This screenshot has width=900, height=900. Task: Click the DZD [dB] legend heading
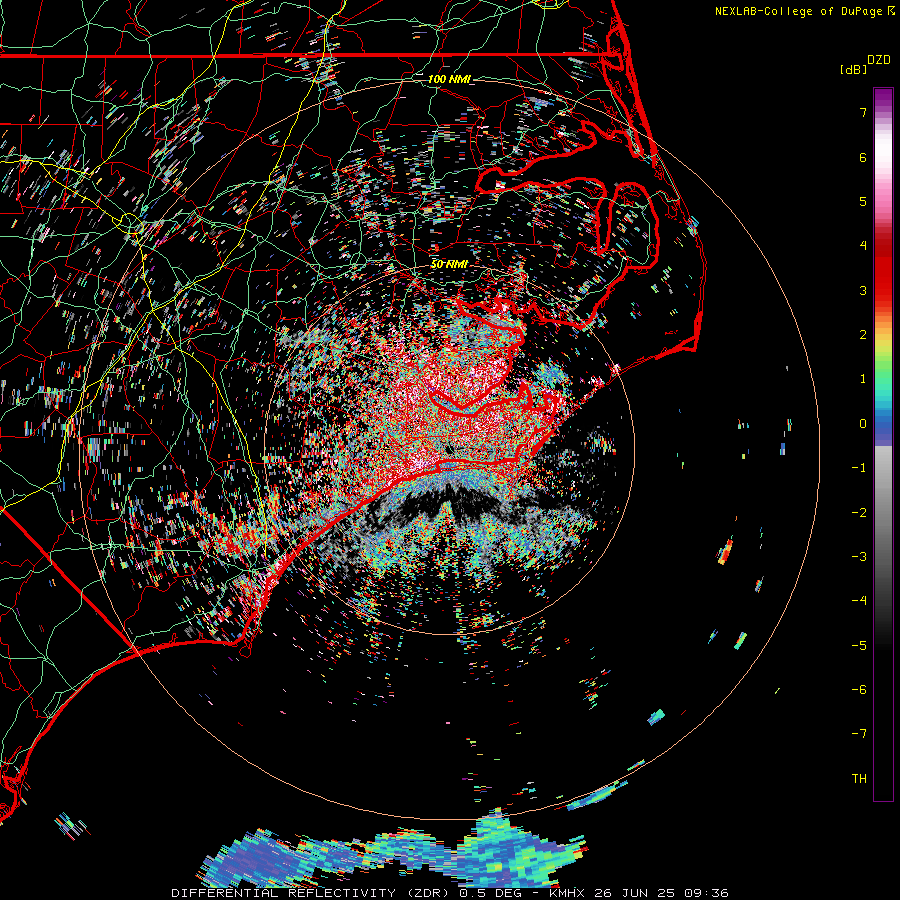(x=865, y=64)
